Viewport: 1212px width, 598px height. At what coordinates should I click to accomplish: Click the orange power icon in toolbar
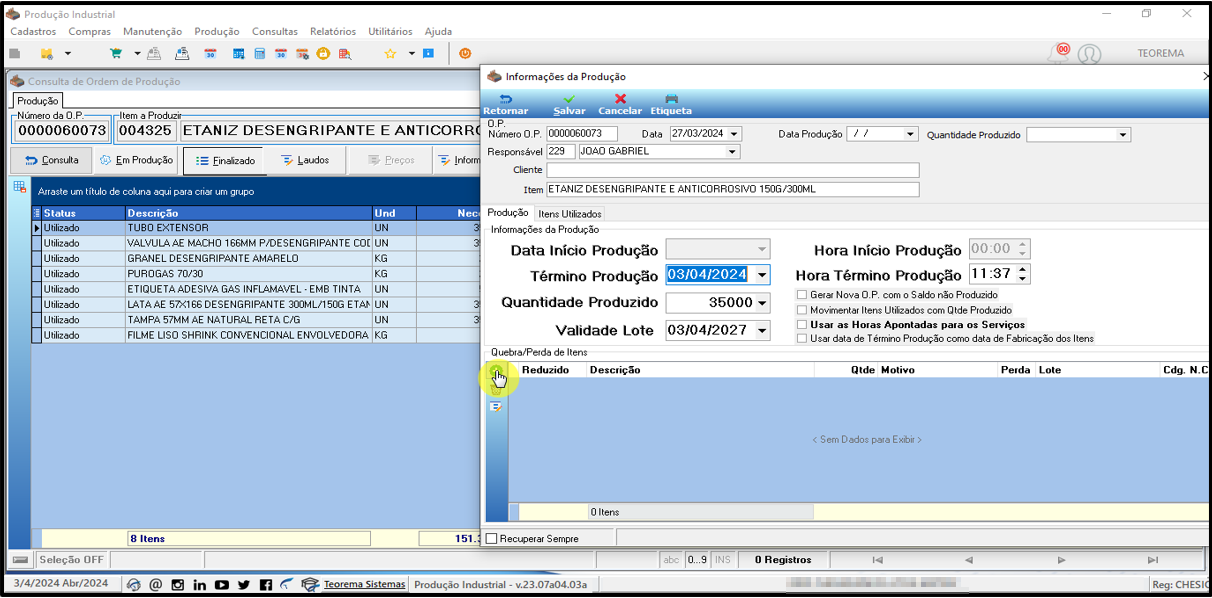pyautogui.click(x=466, y=53)
